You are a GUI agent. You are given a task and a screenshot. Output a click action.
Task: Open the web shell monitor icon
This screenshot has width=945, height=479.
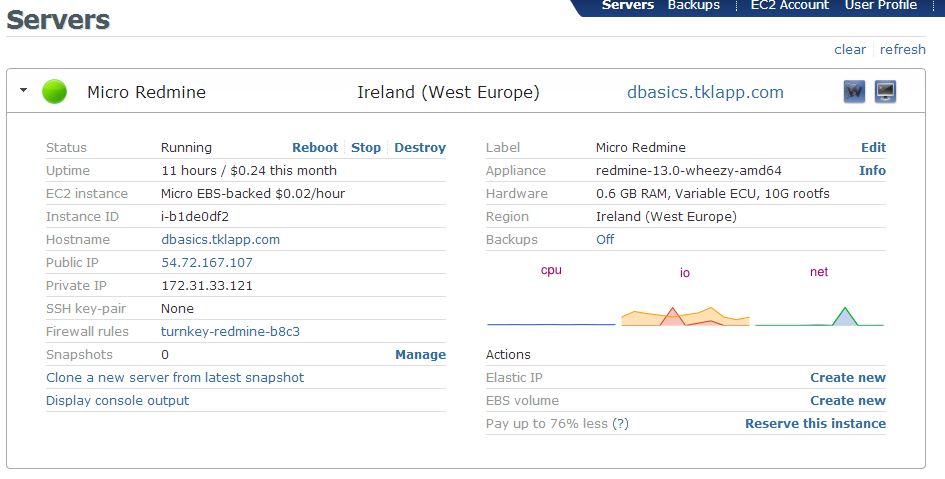point(885,92)
